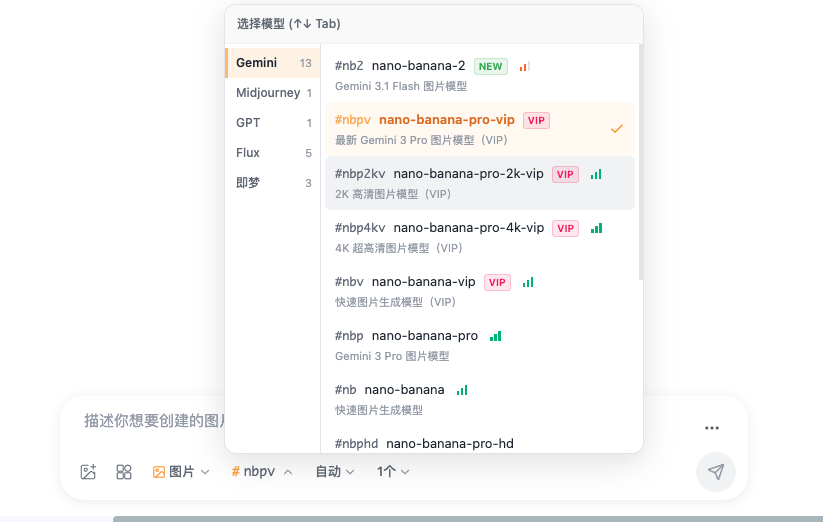823x522 pixels.
Task: Click VIP badge on nano-banana-pro-vip
Action: [x=536, y=120]
